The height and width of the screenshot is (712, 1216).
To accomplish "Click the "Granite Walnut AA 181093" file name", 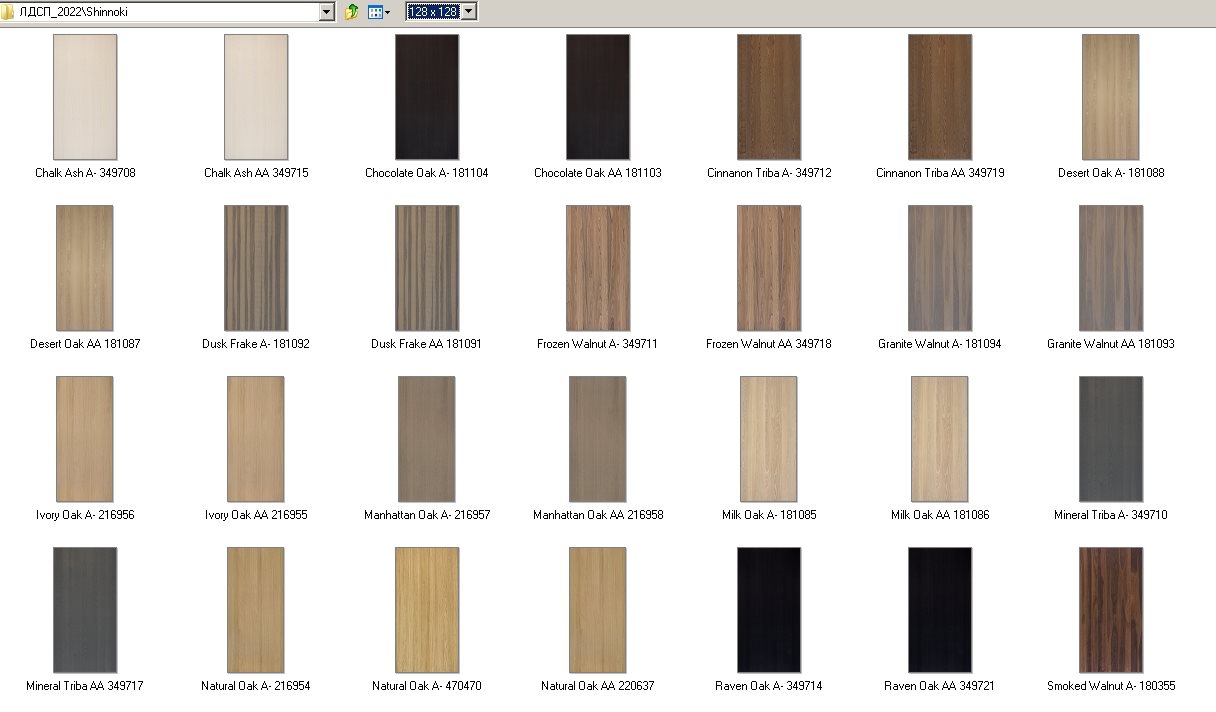I will [x=1111, y=344].
